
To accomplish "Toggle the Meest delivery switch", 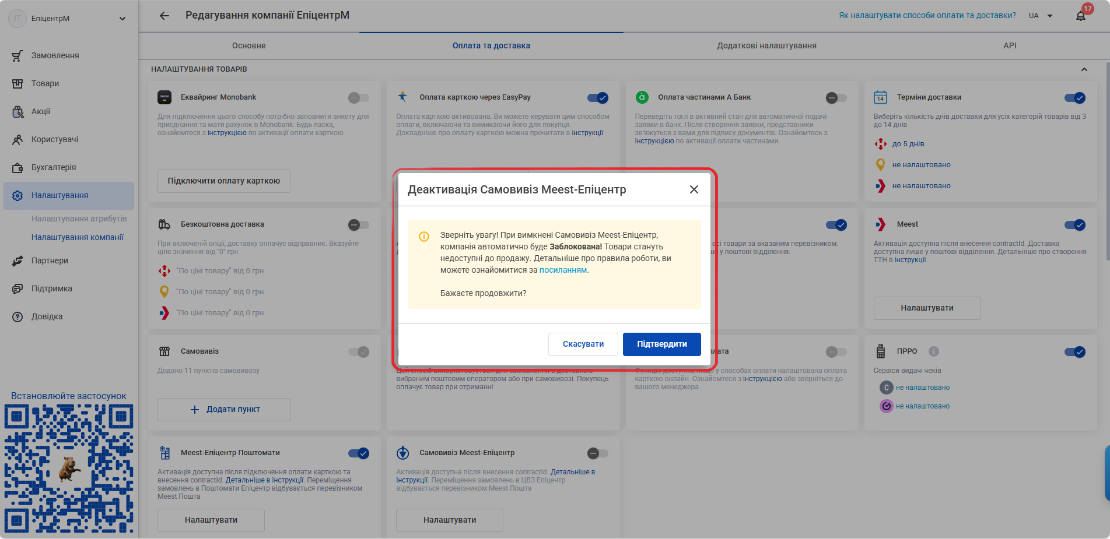I will (1075, 225).
